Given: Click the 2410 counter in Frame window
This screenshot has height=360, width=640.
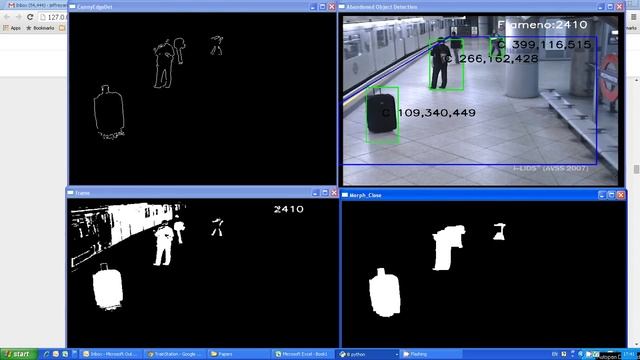Looking at the screenshot, I should pos(289,209).
